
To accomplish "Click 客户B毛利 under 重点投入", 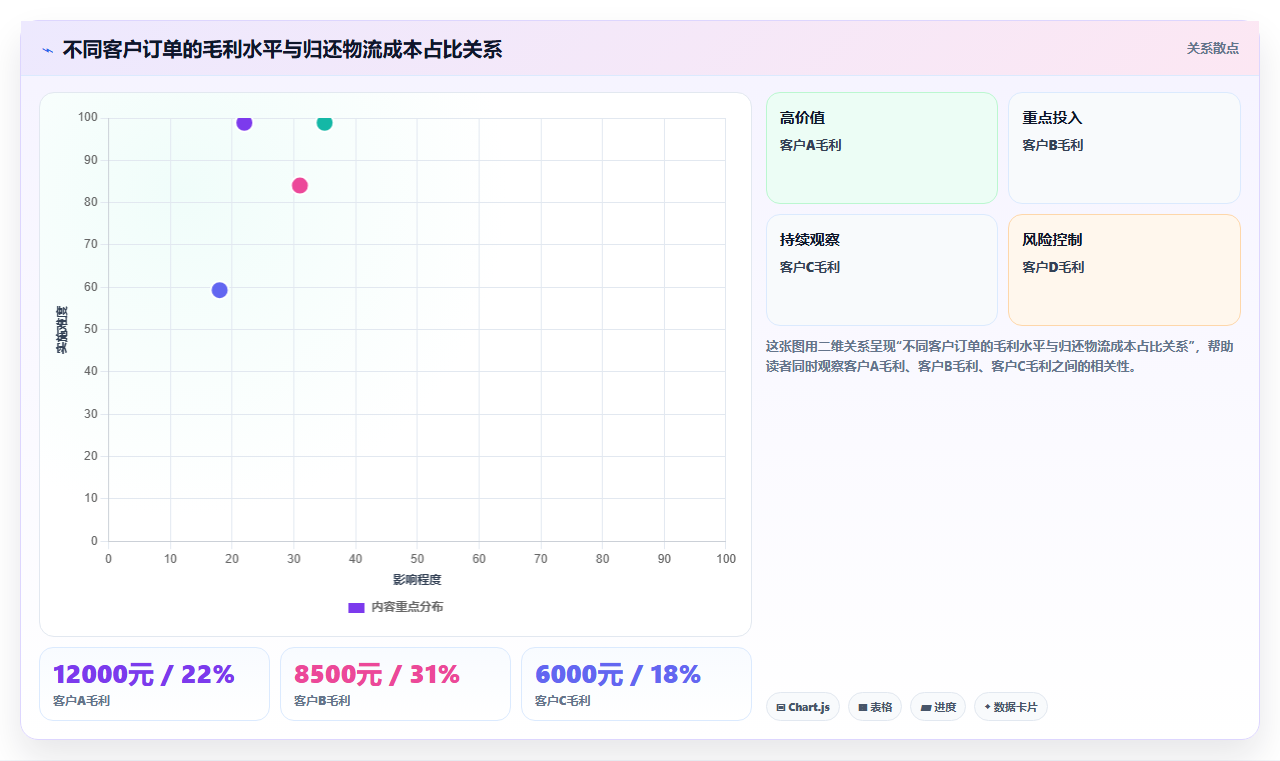I will click(1053, 145).
